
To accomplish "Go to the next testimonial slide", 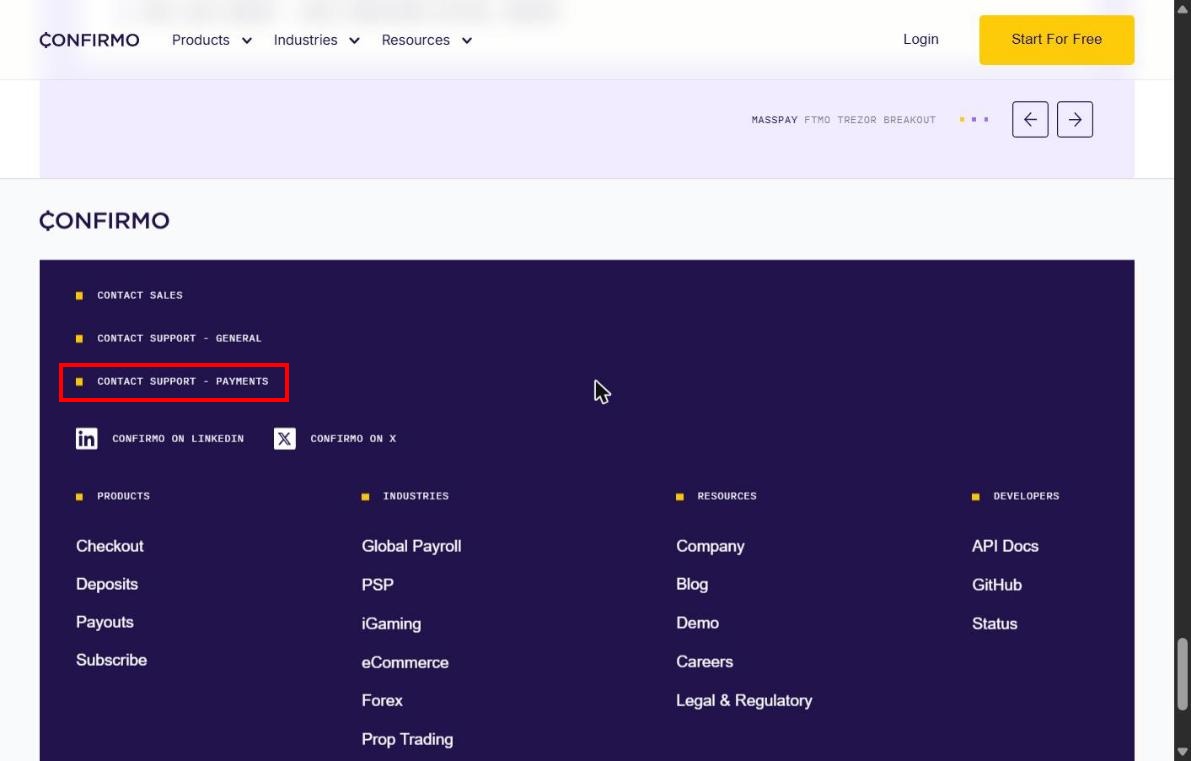I will coord(1075,119).
